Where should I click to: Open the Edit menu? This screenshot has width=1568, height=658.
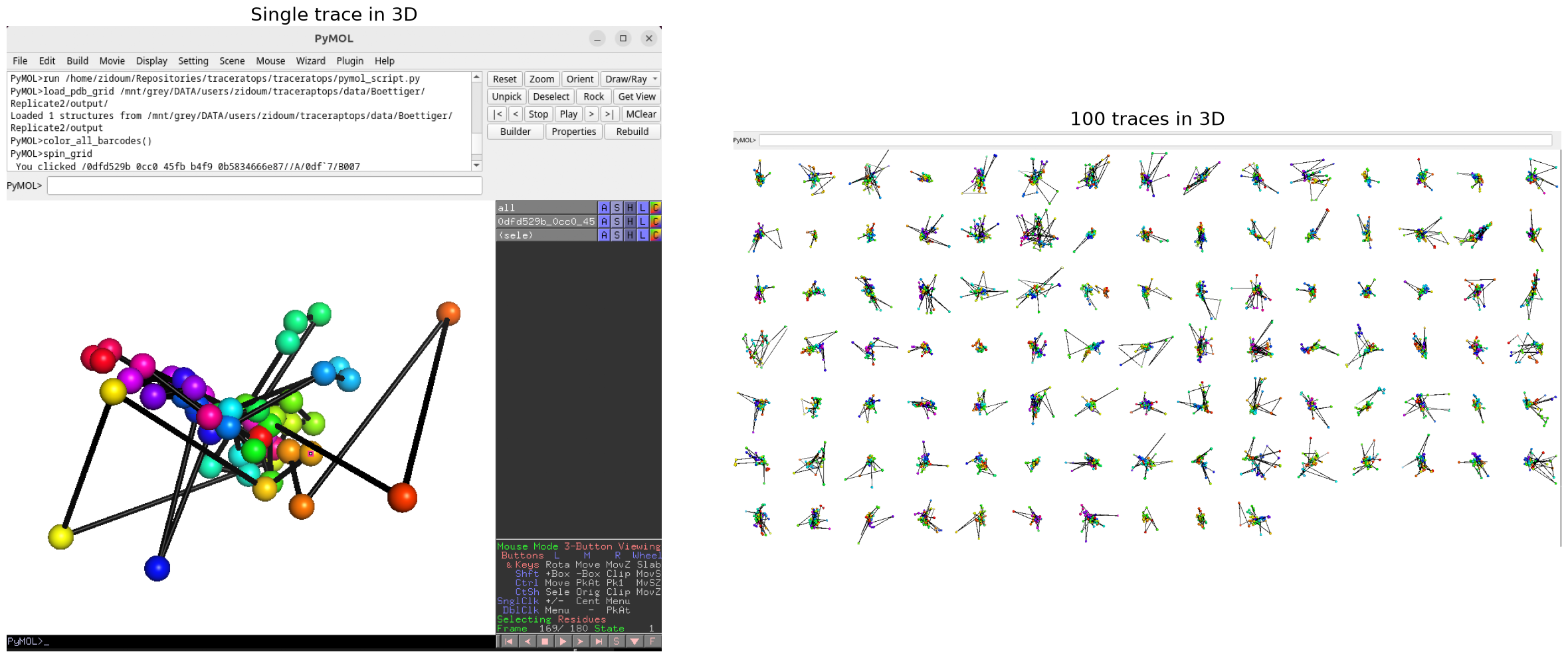47,61
